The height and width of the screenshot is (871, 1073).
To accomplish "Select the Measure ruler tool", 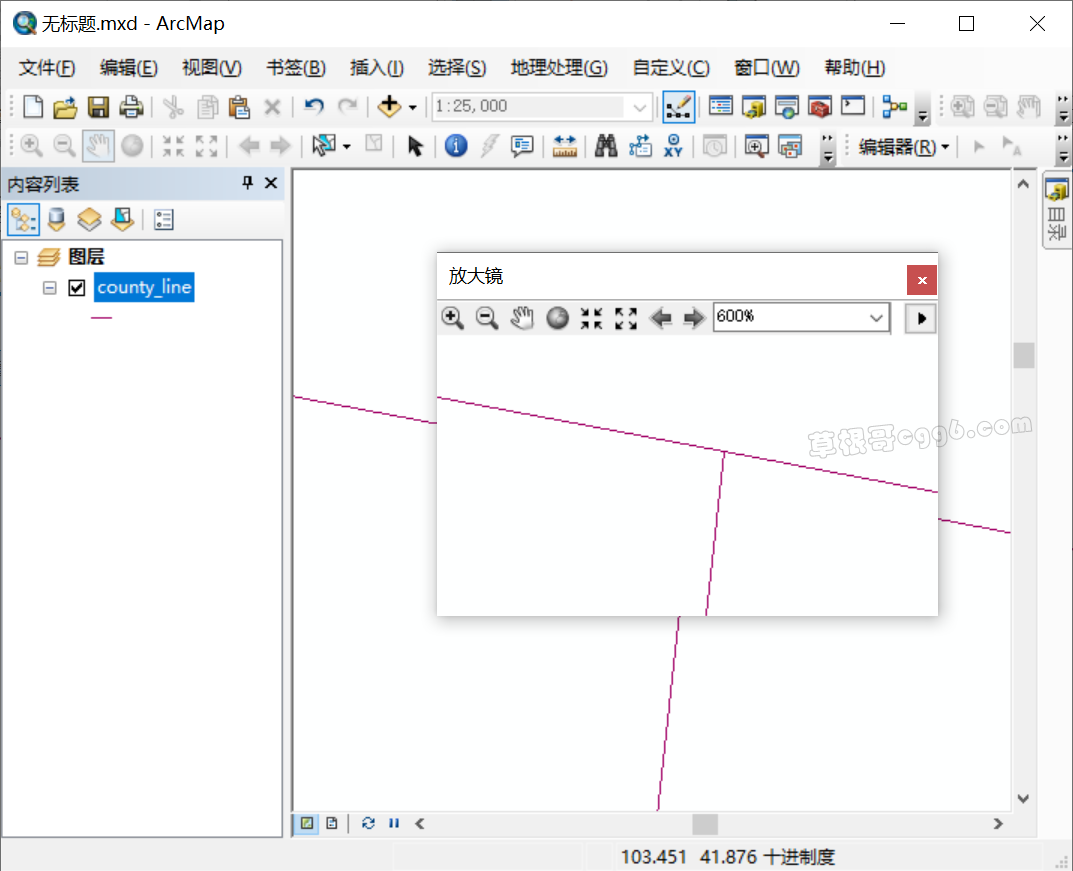I will pyautogui.click(x=565, y=146).
